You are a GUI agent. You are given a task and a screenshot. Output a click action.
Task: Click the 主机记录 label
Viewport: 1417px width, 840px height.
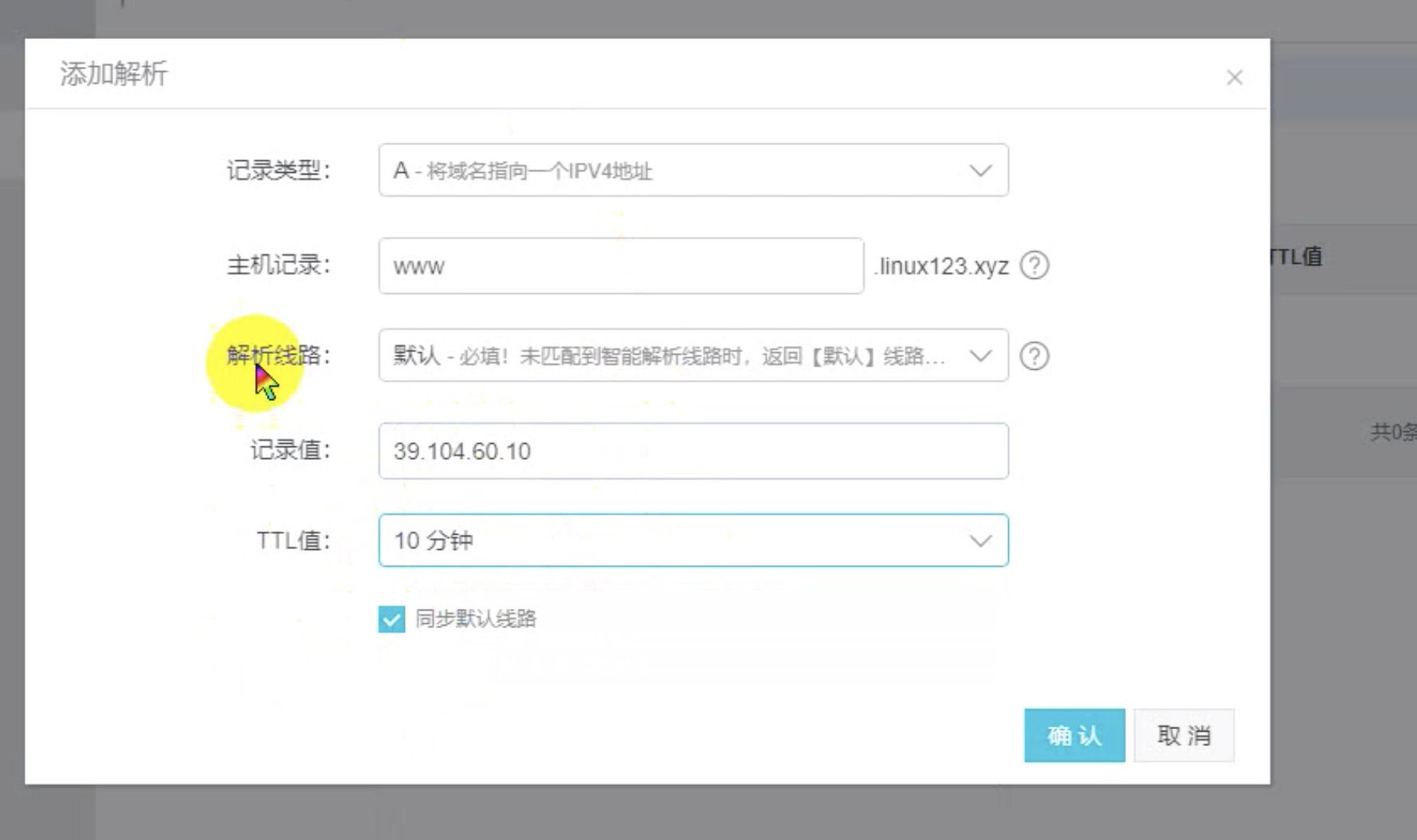point(279,265)
